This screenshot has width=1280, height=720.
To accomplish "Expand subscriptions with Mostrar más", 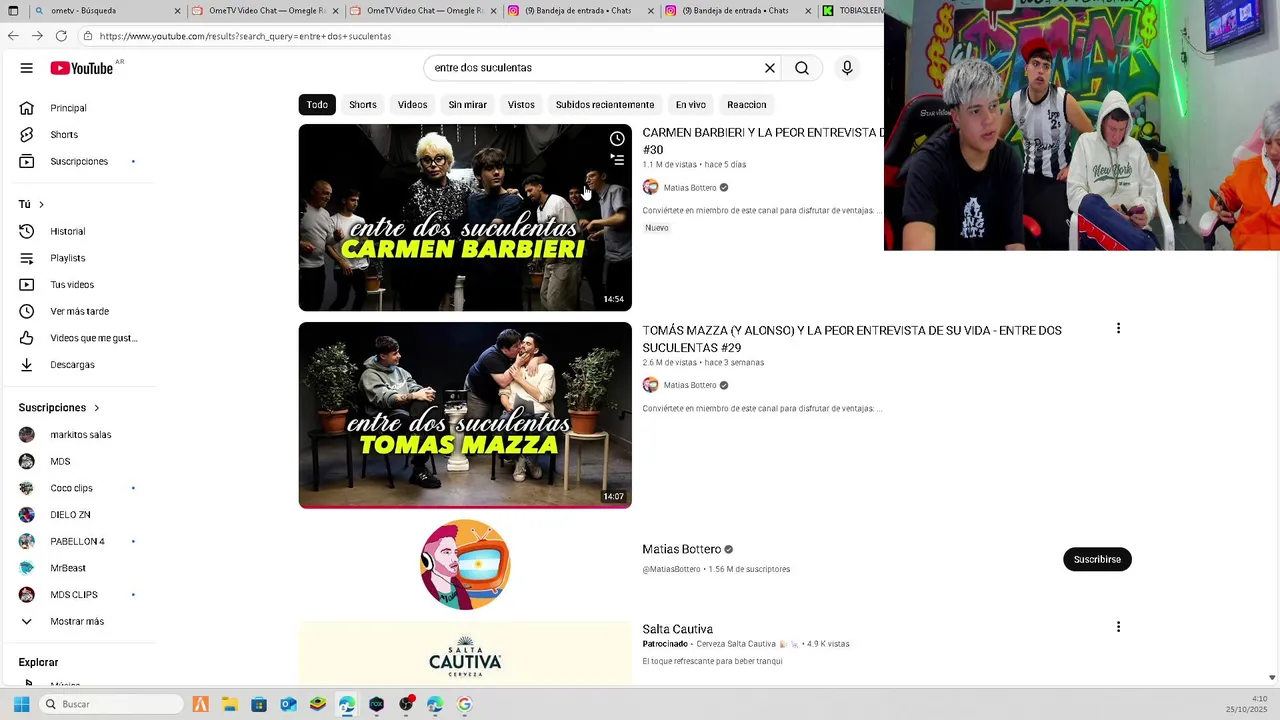I will coord(78,621).
